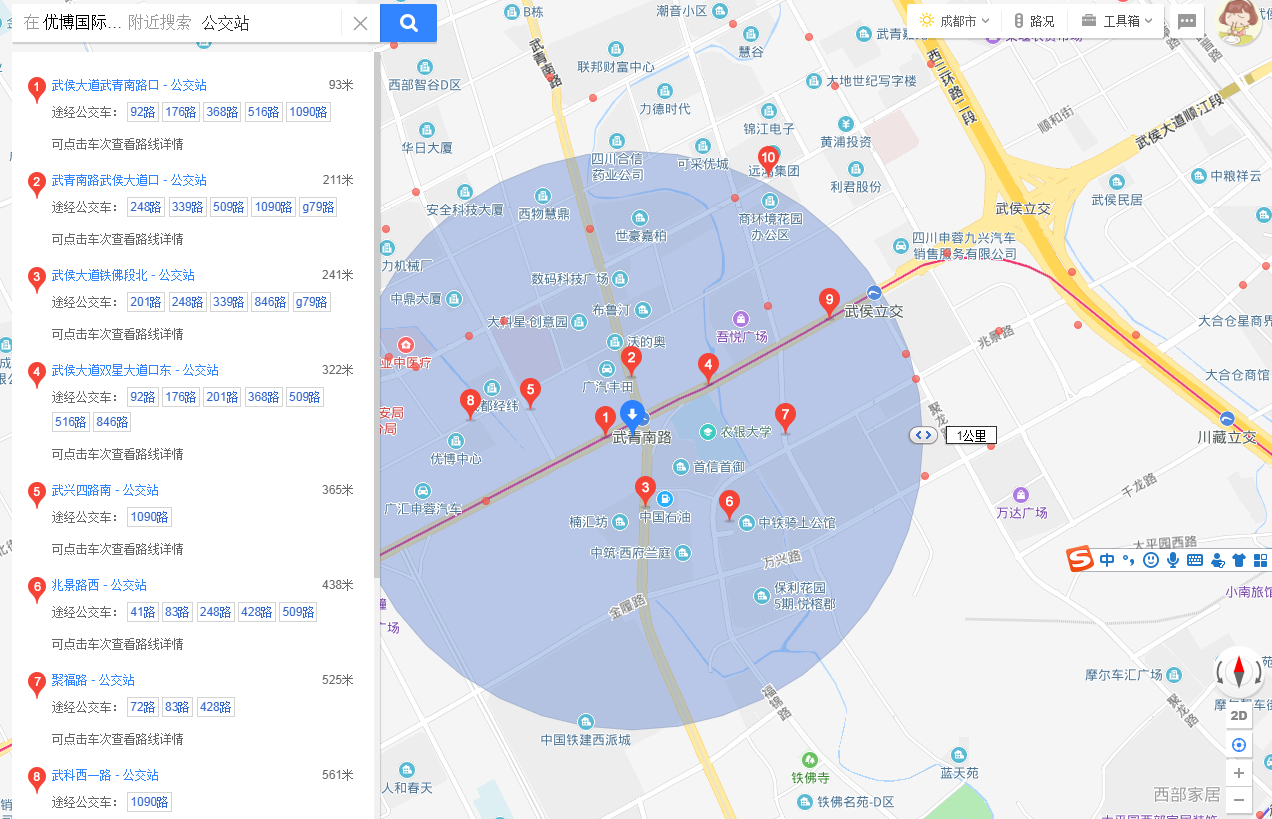Reset orientation using the compass

point(1239,670)
